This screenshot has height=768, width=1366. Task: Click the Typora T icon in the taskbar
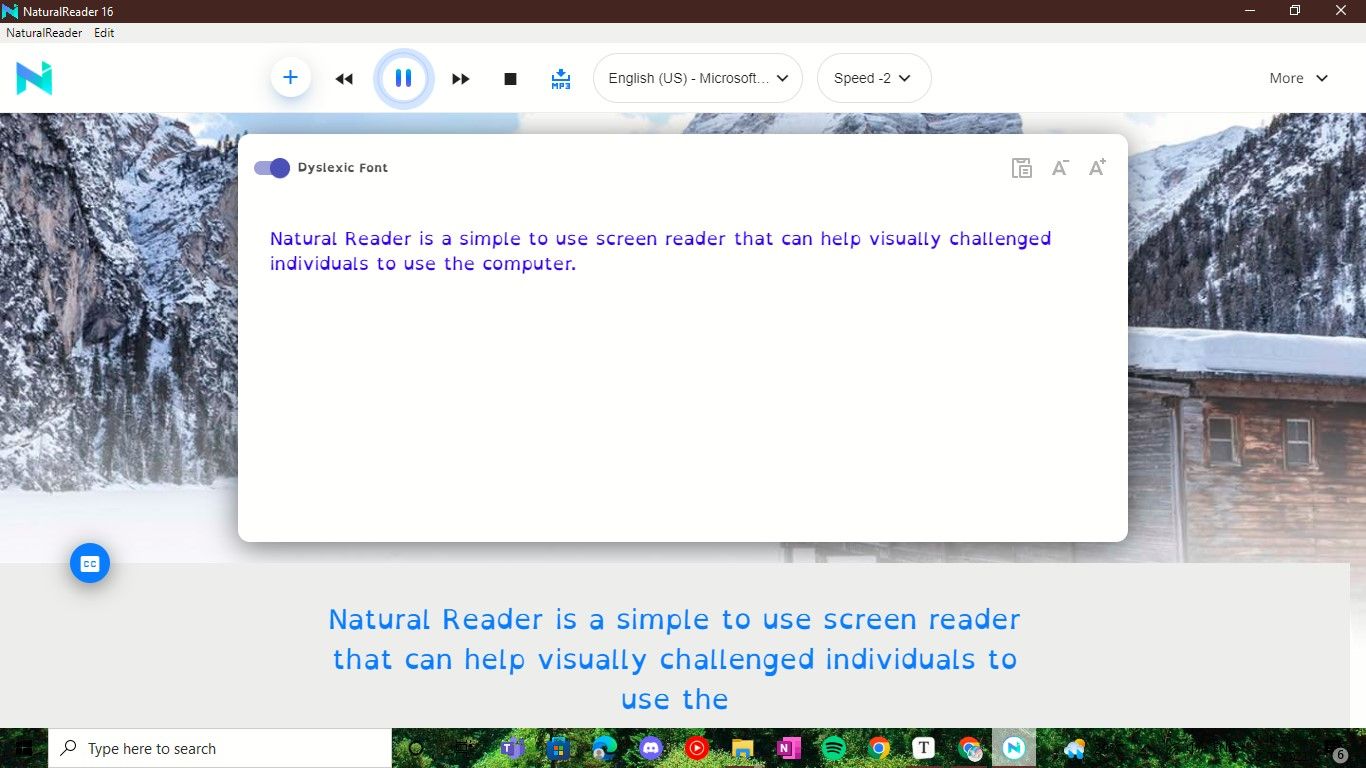[x=924, y=748]
